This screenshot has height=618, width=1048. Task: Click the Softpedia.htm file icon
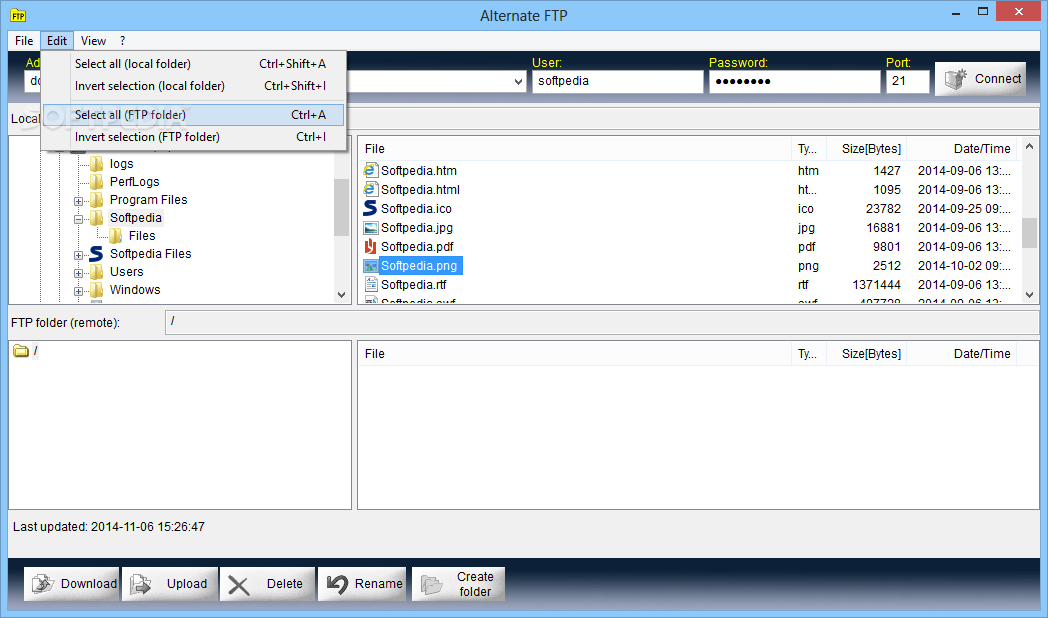point(370,170)
